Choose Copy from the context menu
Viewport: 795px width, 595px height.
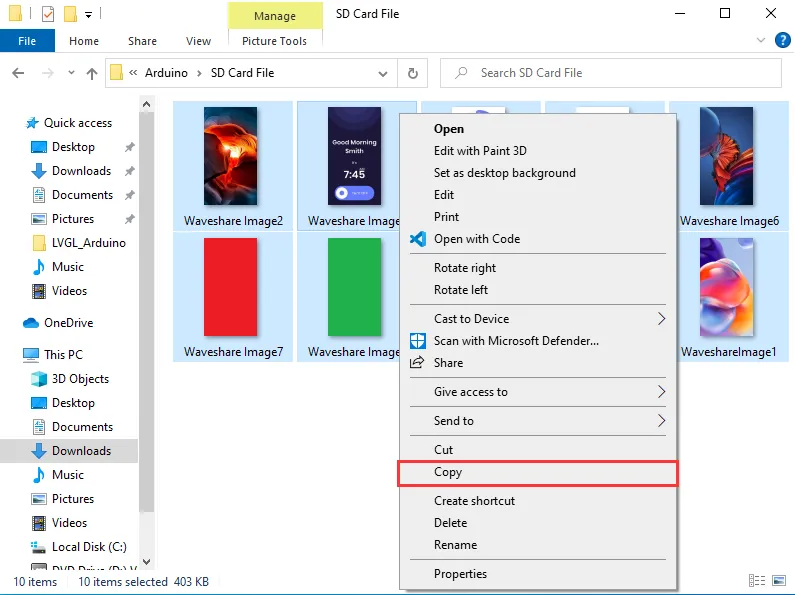click(x=448, y=472)
